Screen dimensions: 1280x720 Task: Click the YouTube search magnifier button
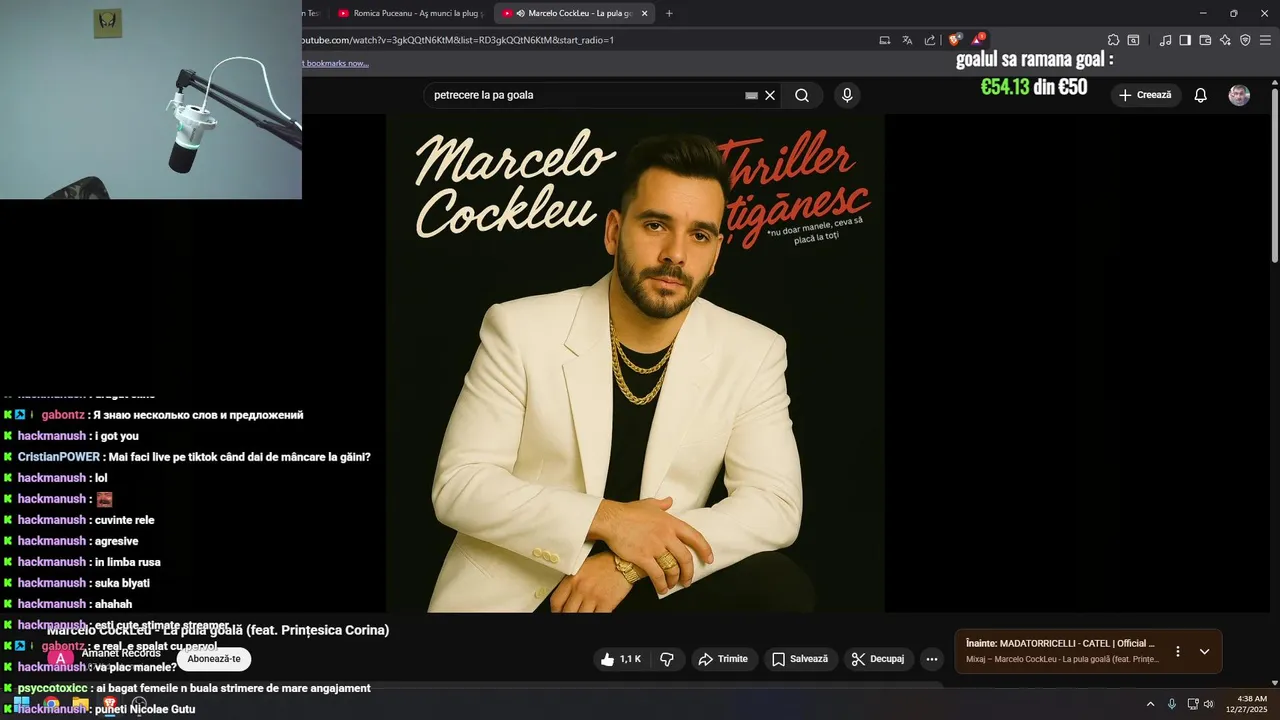click(x=802, y=95)
